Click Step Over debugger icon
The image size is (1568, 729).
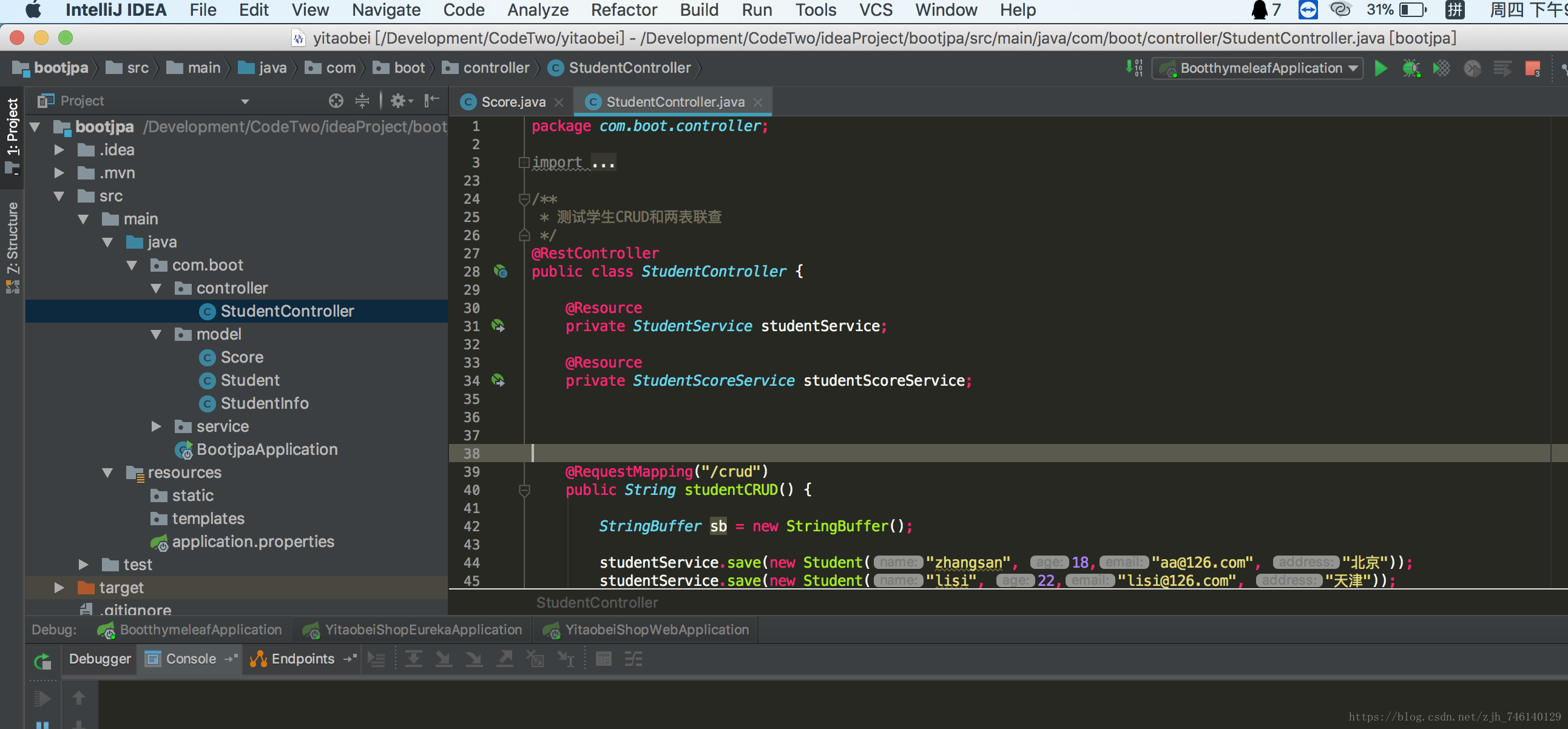pos(414,659)
